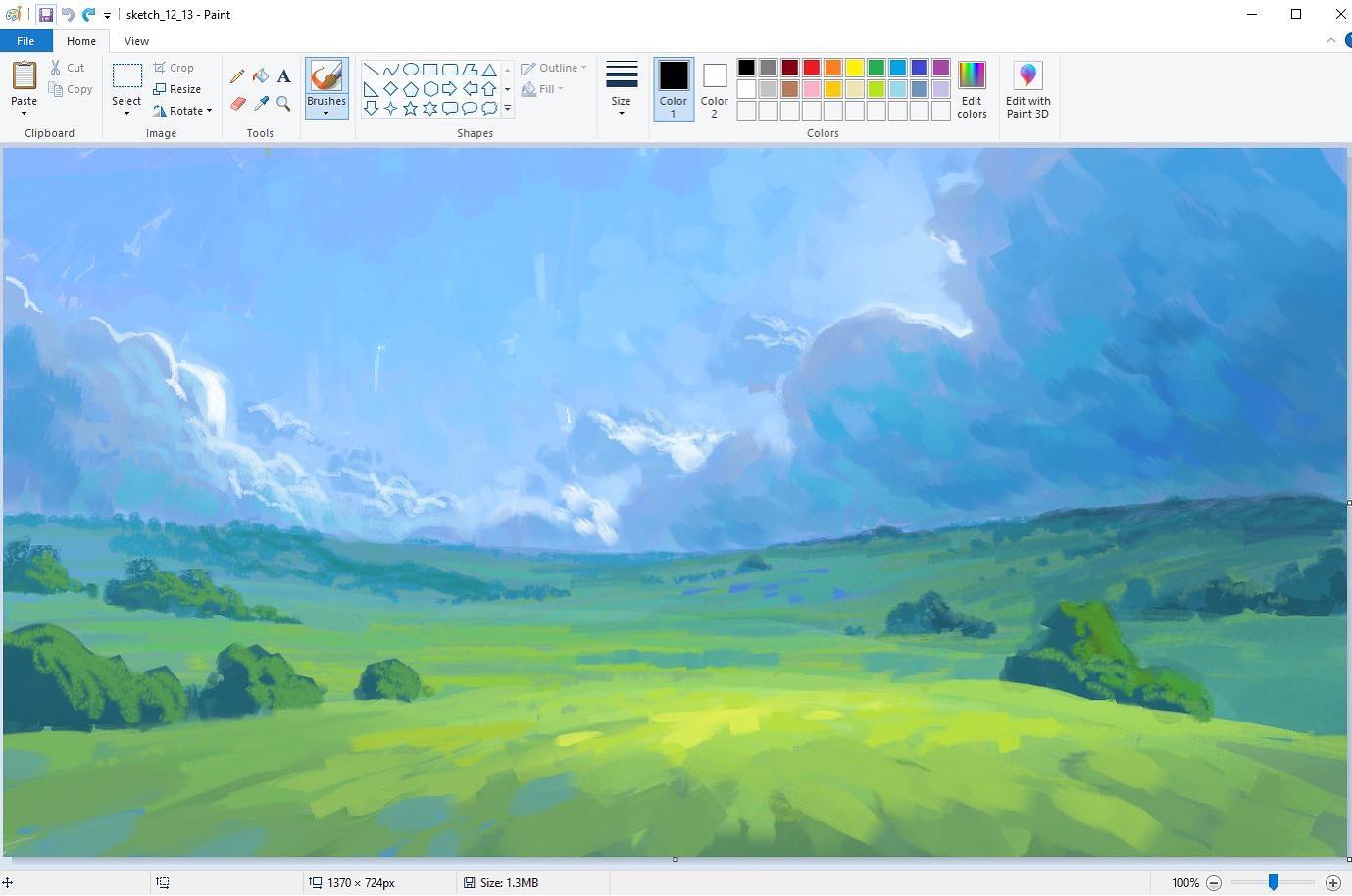Pick the pink color swatch
The image size is (1352, 896).
[x=812, y=89]
